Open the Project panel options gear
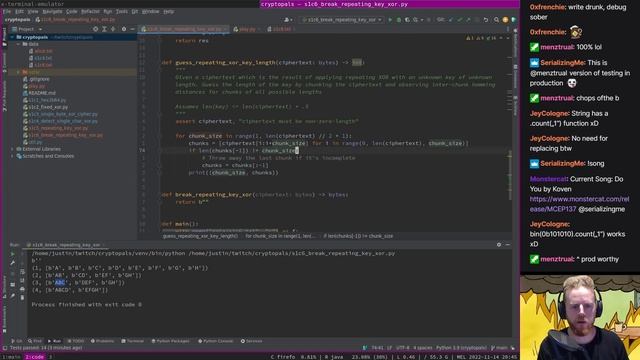This screenshot has width=640, height=360. pyautogui.click(x=124, y=29)
